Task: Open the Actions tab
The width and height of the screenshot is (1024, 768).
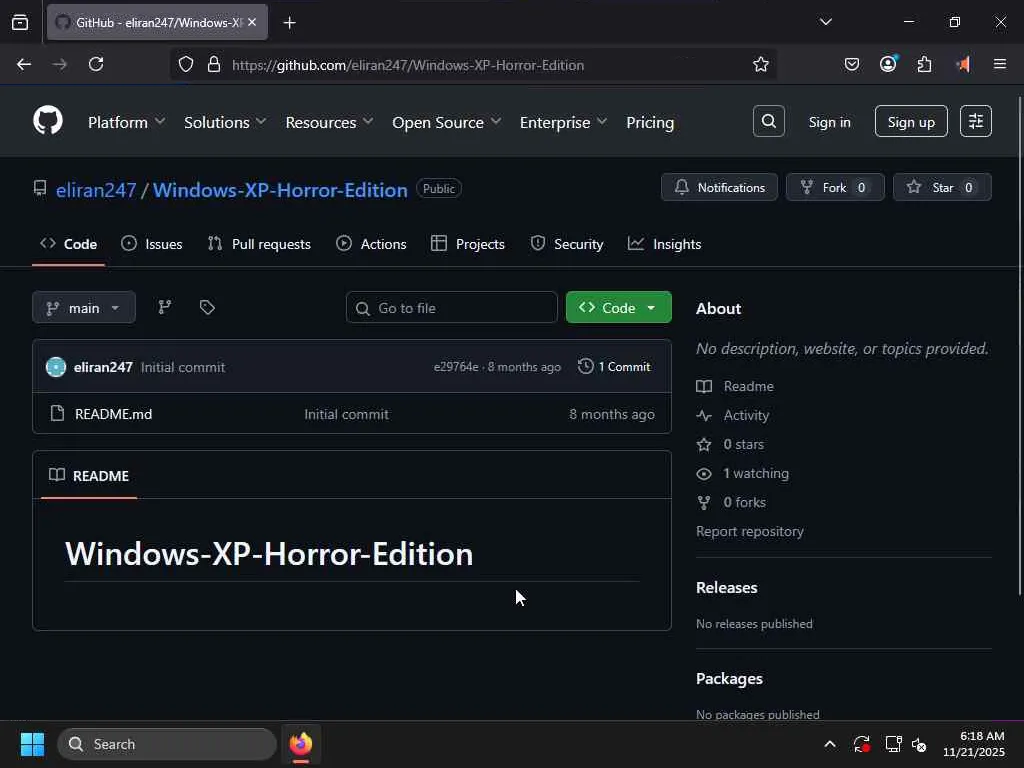Action: click(x=371, y=244)
